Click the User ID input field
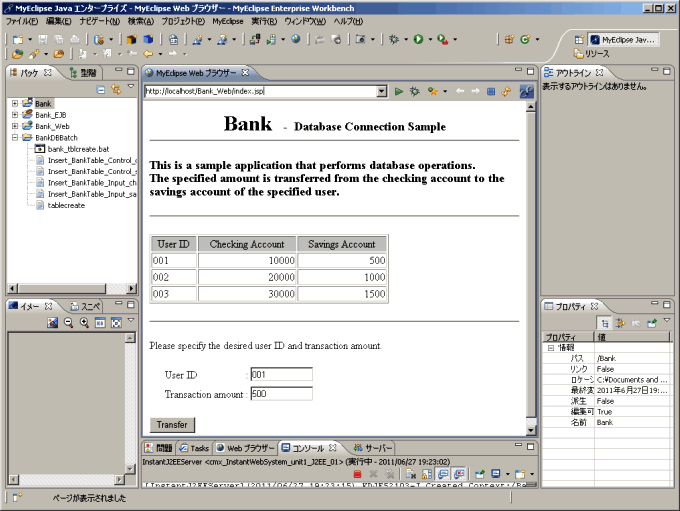The width and height of the screenshot is (680, 511). (281, 374)
